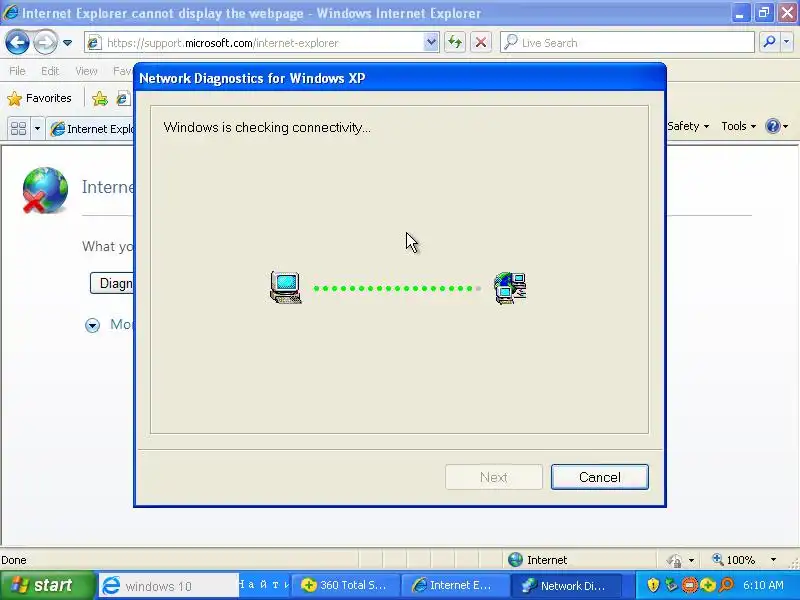Click the yellow shield tray icon
This screenshot has height=600, width=800.
coord(653,585)
